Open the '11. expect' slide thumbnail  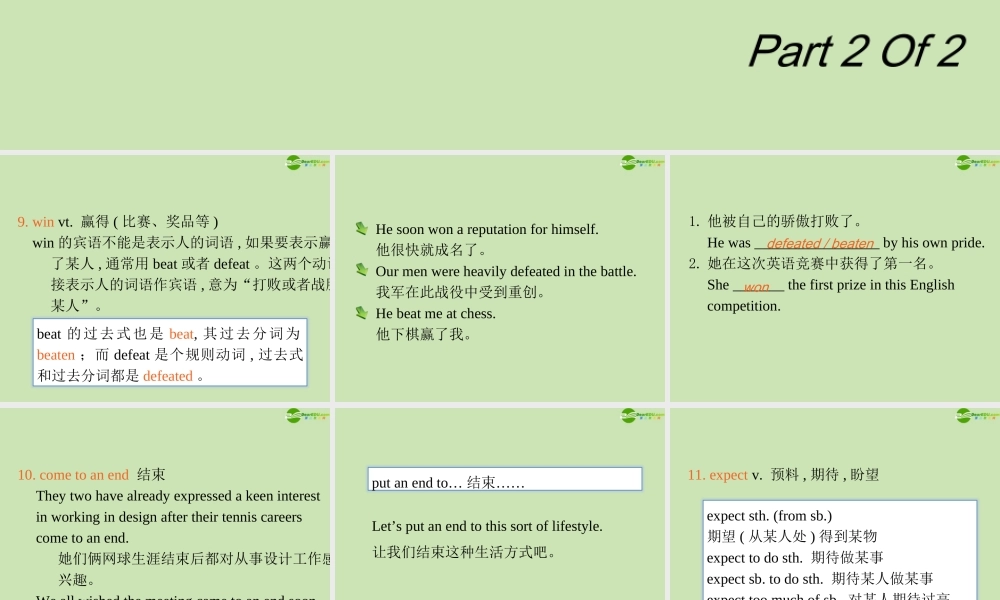pyautogui.click(x=835, y=504)
